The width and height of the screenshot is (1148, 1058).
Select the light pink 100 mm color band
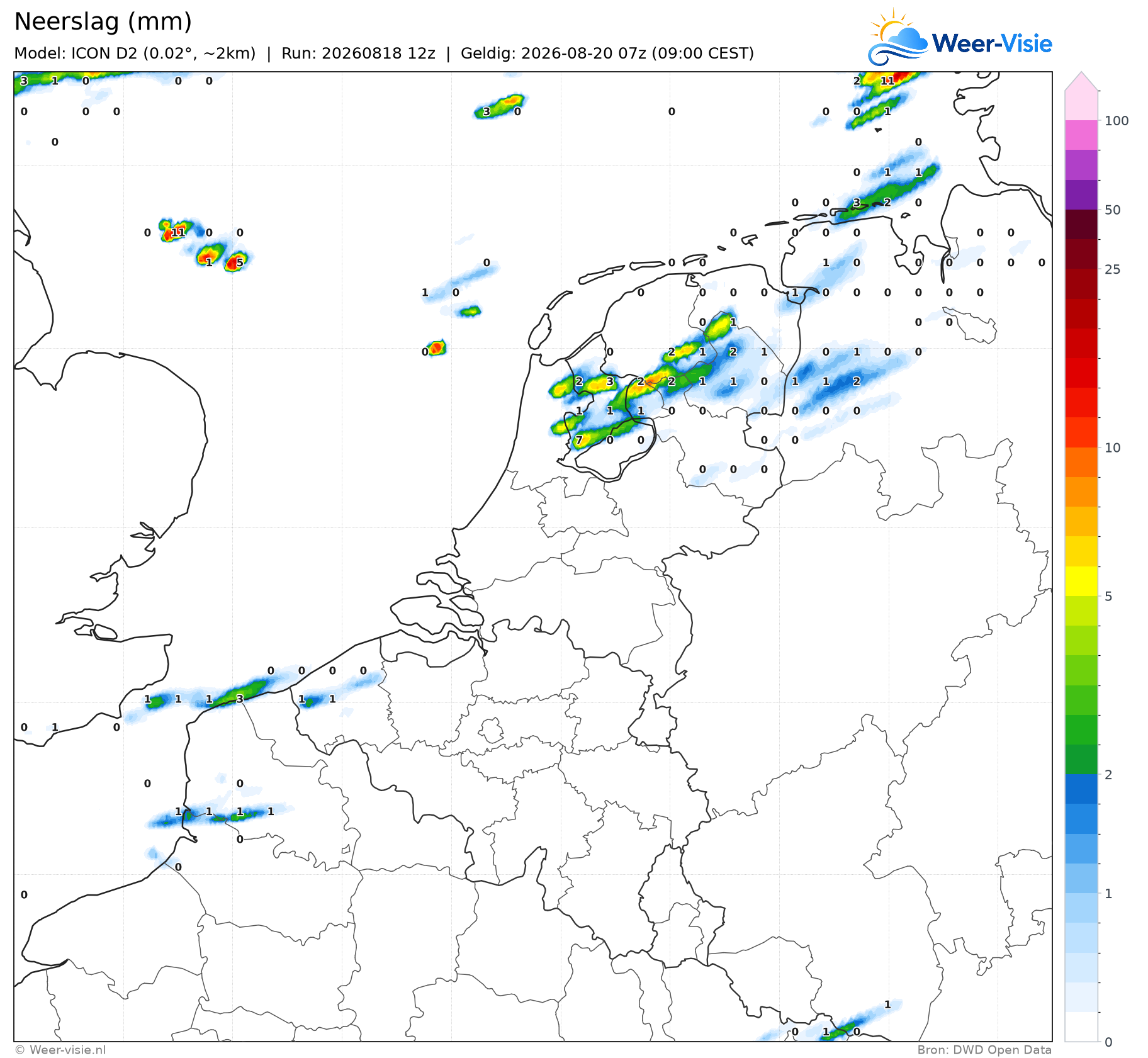click(1081, 106)
